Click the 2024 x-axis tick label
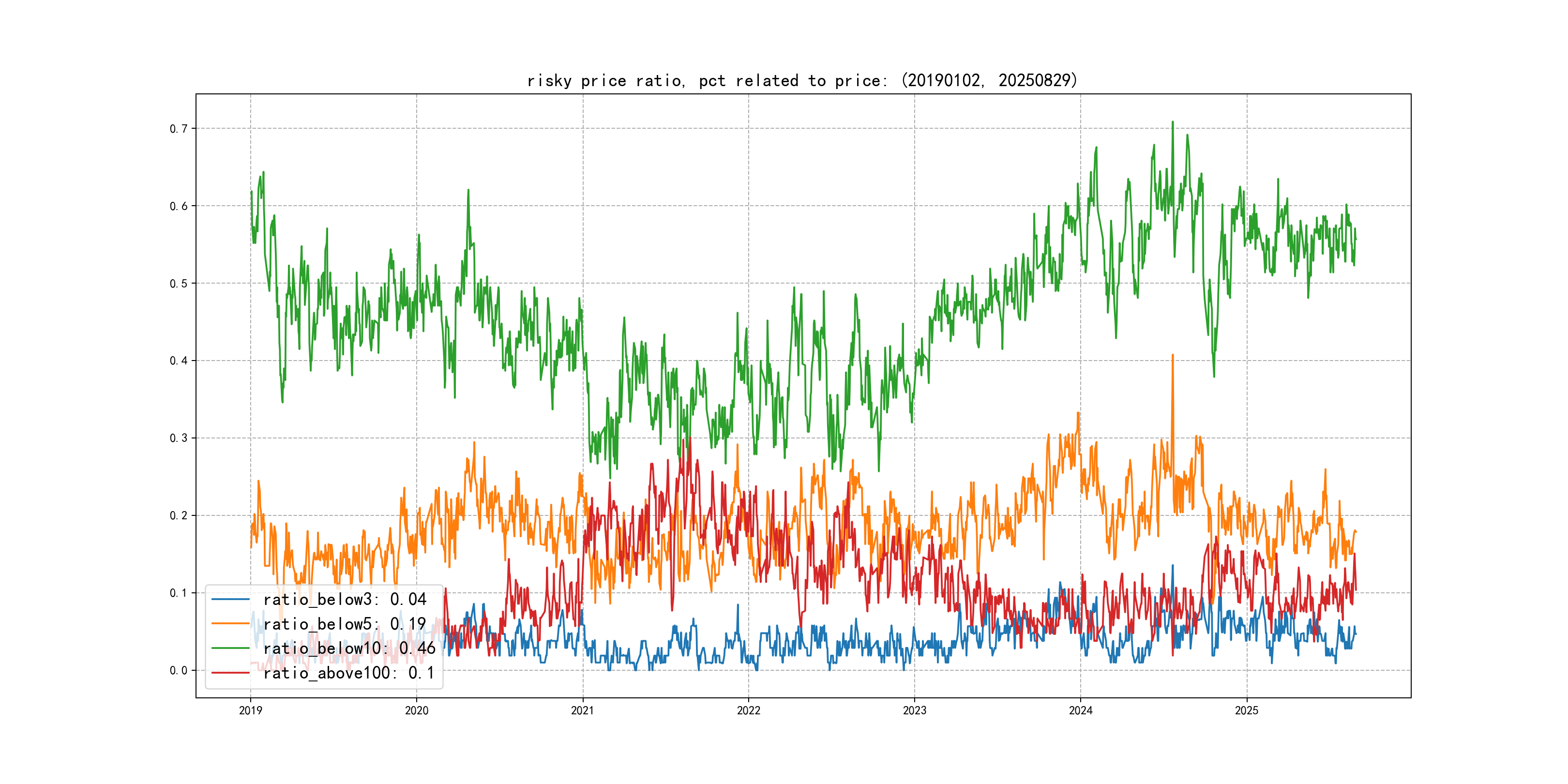Viewport: 1568px width, 784px height. [x=1081, y=710]
